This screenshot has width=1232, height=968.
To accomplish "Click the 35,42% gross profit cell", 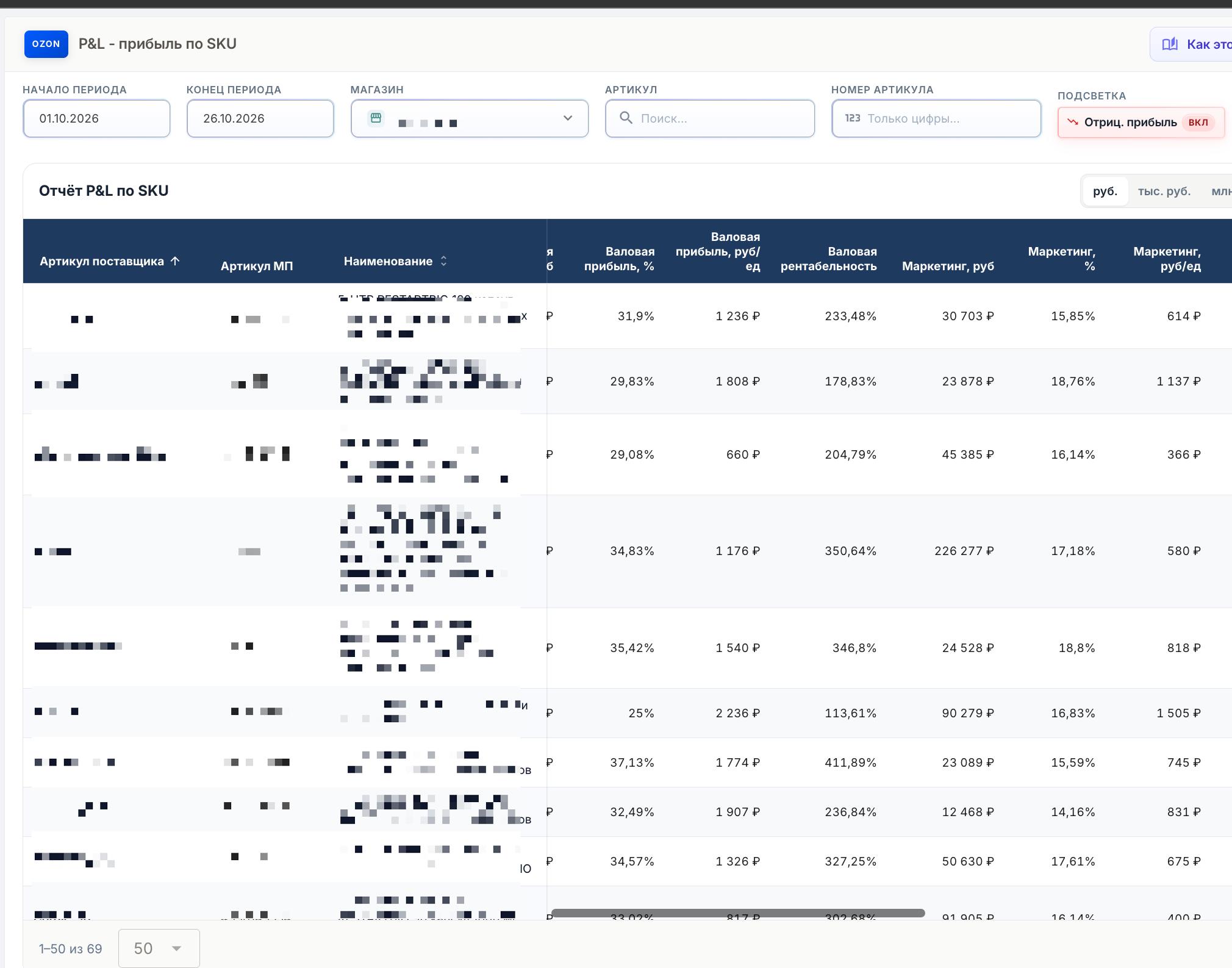I will (x=632, y=648).
